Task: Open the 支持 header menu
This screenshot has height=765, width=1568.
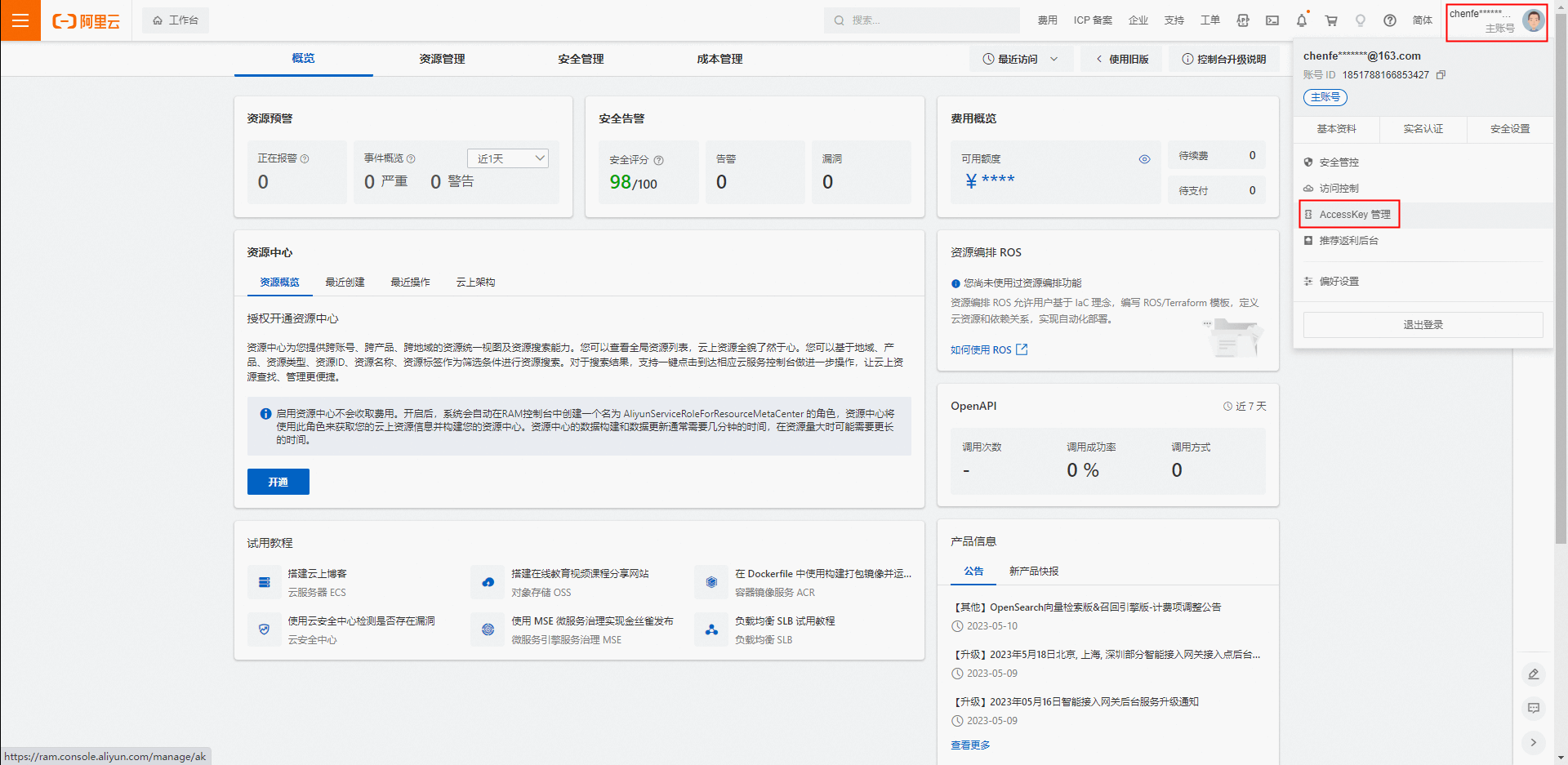Action: tap(1174, 20)
